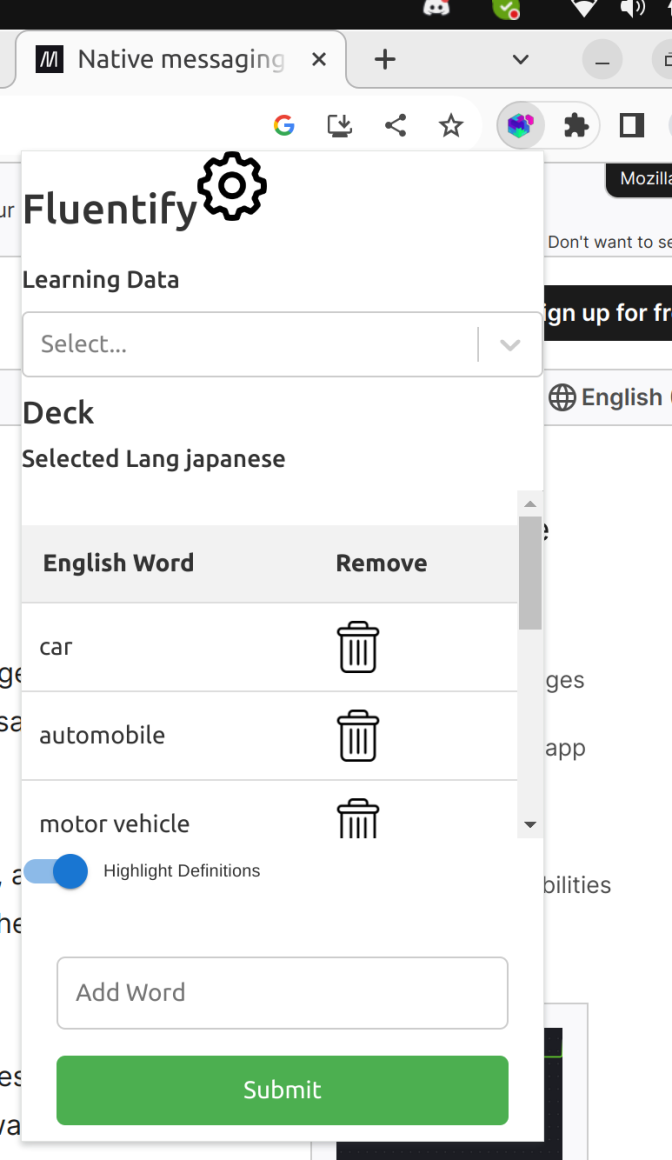Open a new browser tab
The width and height of the screenshot is (672, 1160).
click(x=385, y=60)
